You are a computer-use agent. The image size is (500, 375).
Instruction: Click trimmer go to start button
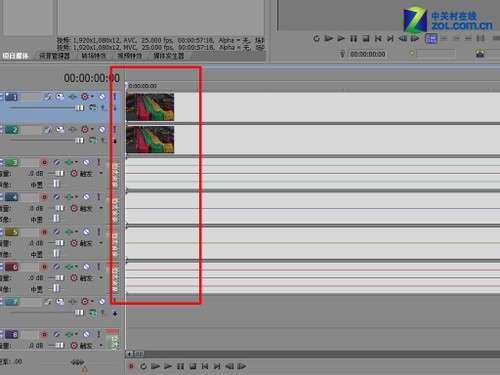click(378, 39)
